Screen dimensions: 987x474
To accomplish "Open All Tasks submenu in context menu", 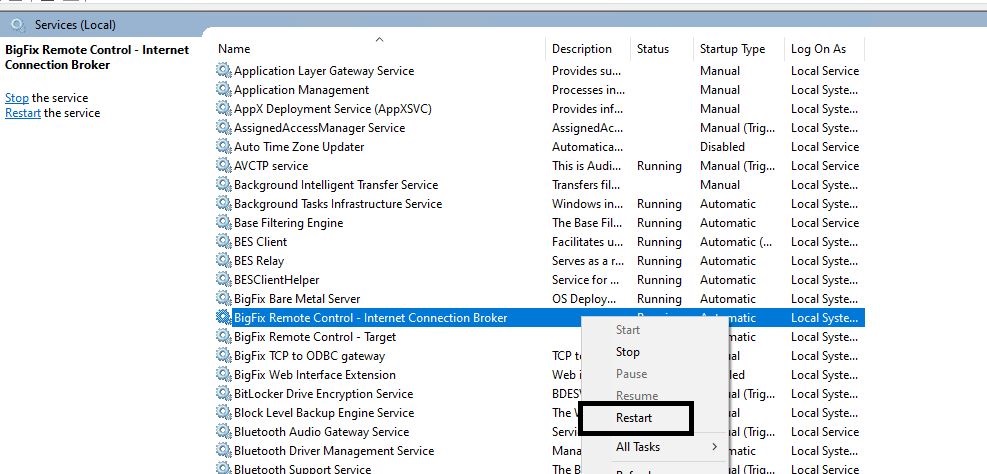I will pos(638,446).
